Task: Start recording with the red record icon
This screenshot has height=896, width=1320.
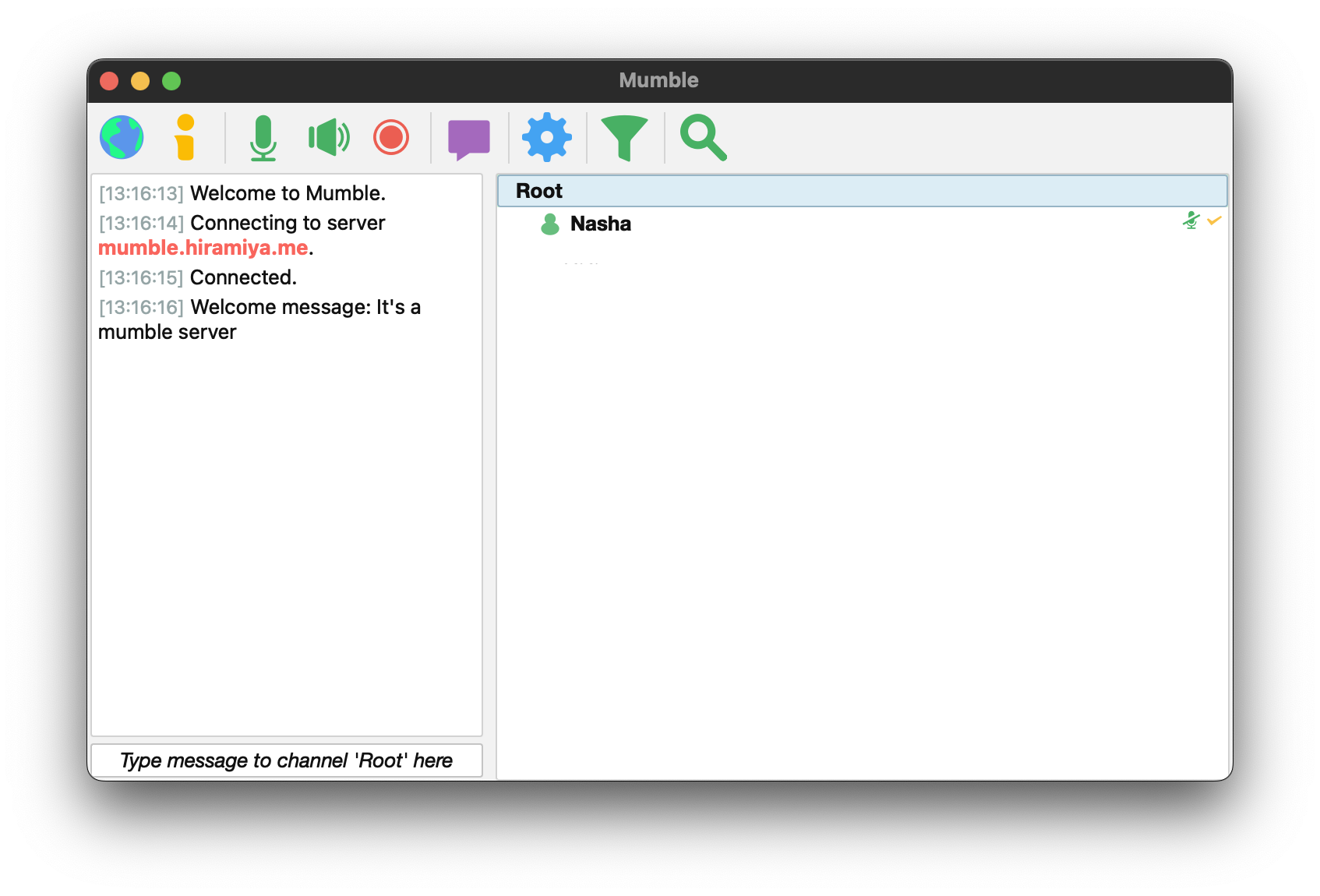Action: (x=391, y=137)
